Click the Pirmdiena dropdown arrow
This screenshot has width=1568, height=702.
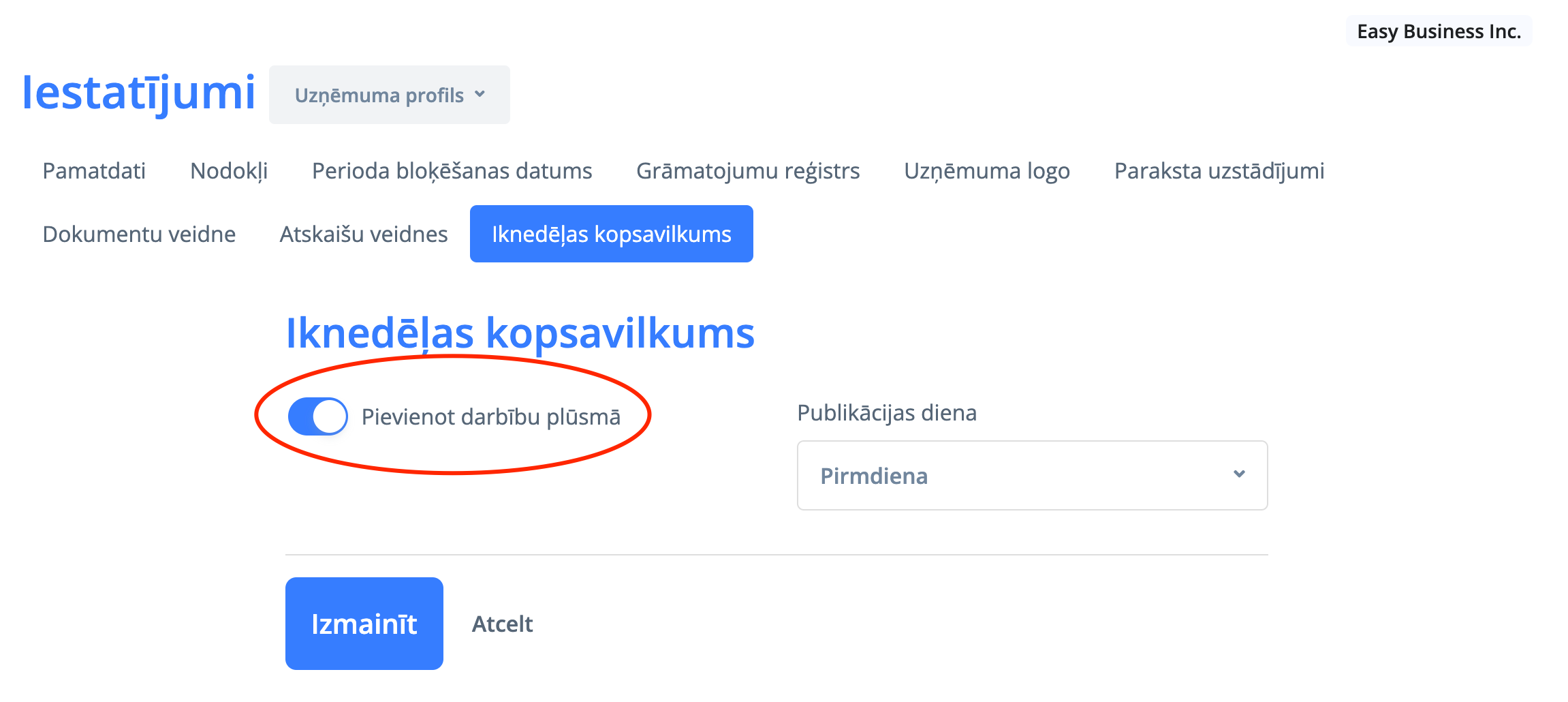click(1239, 474)
